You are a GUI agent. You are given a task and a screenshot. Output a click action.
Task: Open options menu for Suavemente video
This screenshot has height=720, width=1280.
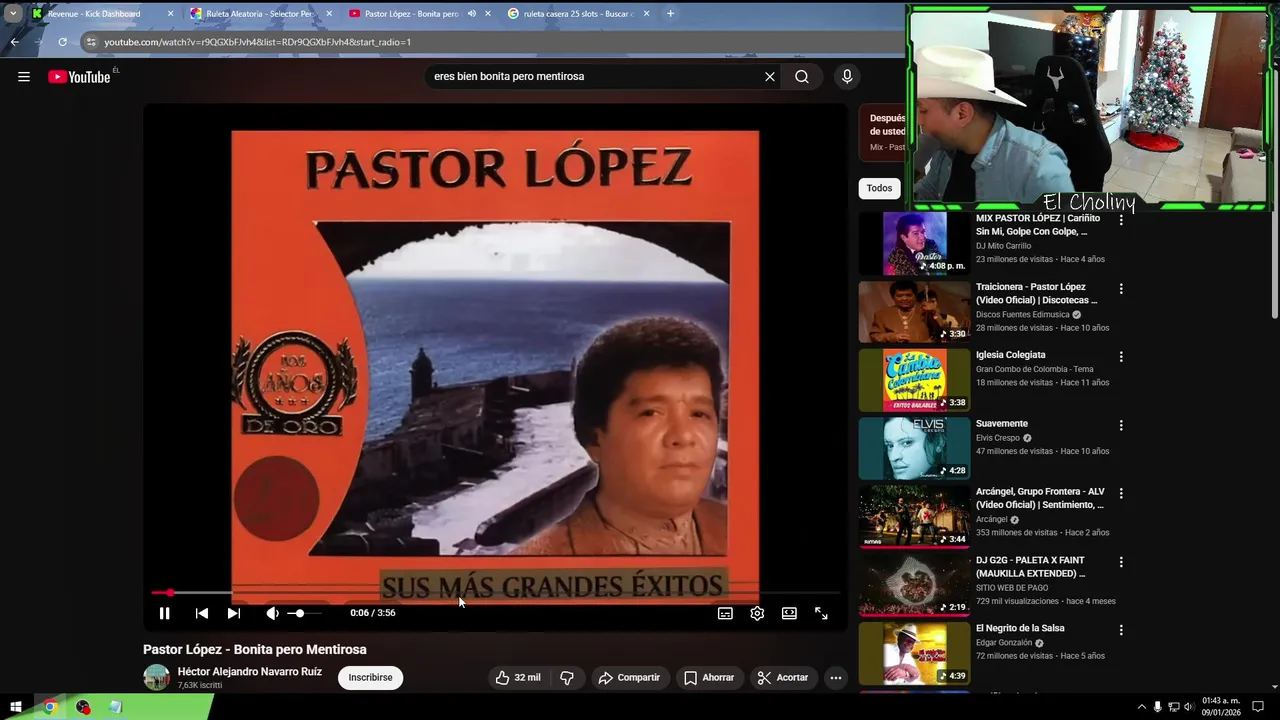point(1121,425)
